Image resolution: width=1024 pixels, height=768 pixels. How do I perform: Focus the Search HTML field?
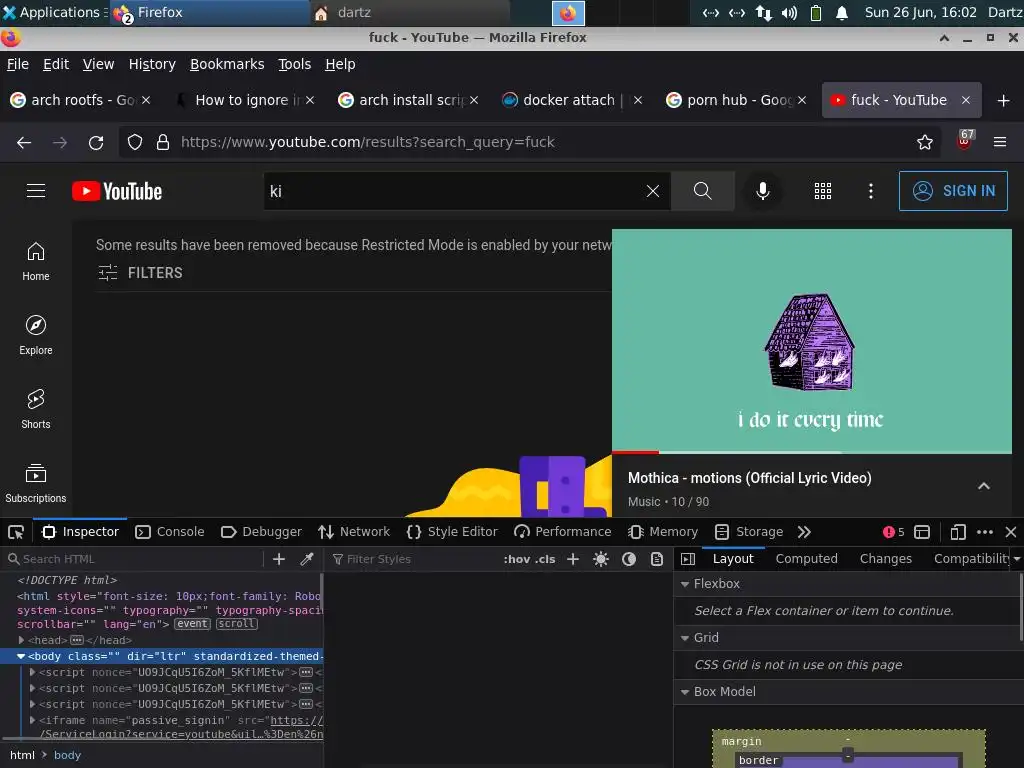tap(134, 559)
